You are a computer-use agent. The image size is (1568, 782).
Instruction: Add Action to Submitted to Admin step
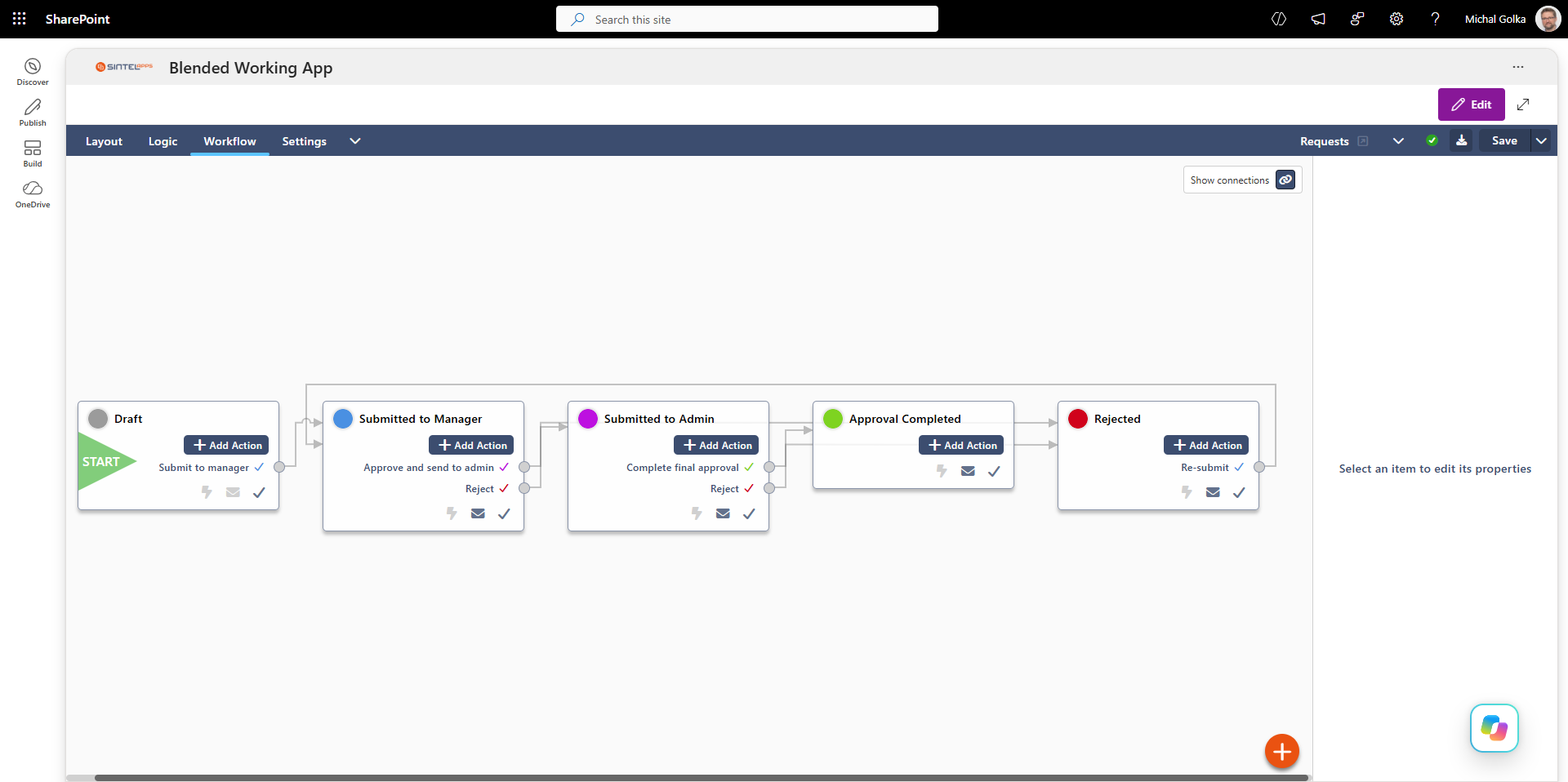[x=716, y=445]
